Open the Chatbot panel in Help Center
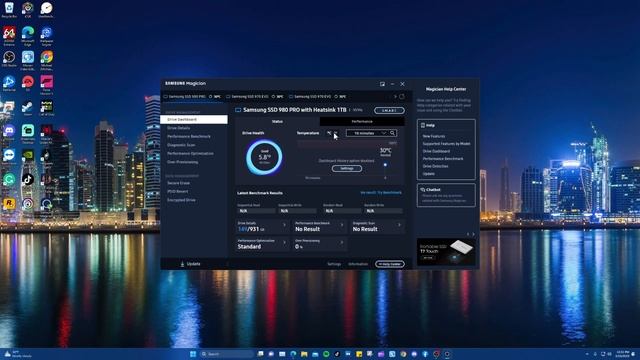 coord(446,195)
